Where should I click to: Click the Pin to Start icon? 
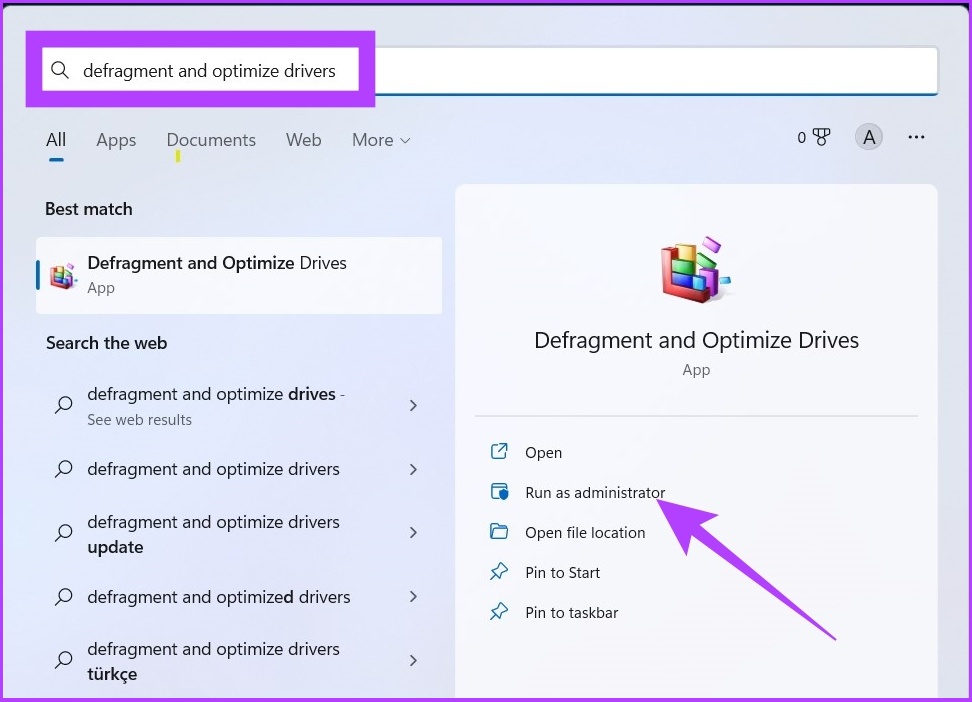(x=499, y=572)
